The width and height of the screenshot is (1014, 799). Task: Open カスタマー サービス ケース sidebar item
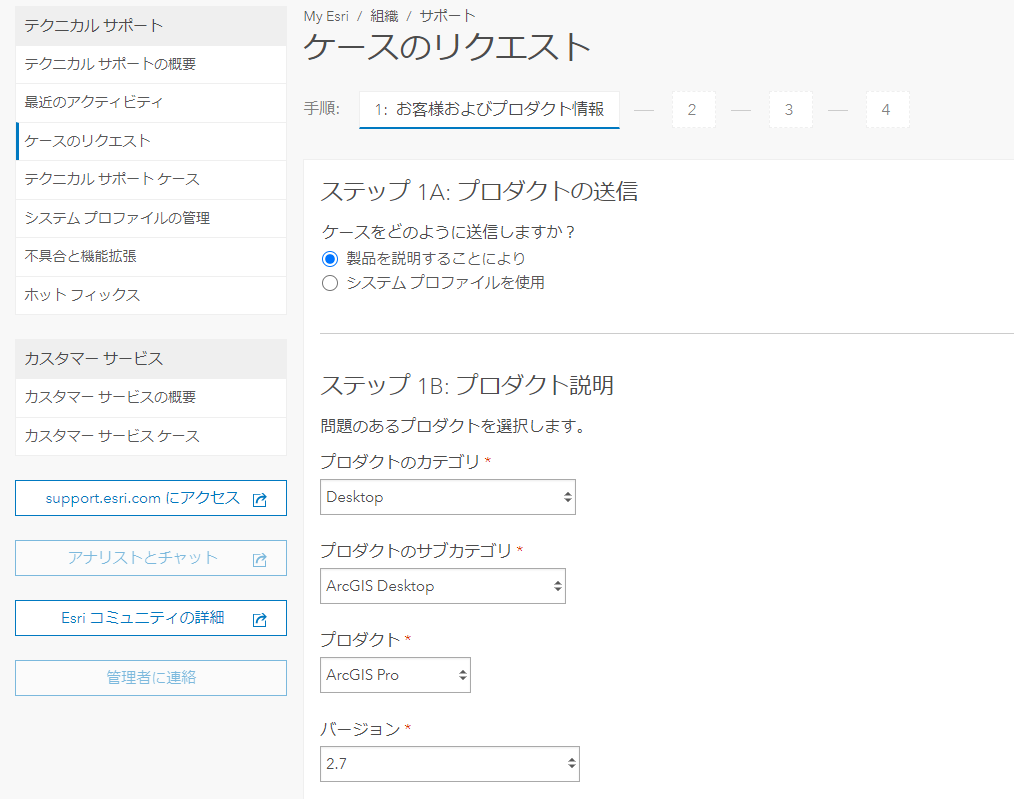point(151,436)
